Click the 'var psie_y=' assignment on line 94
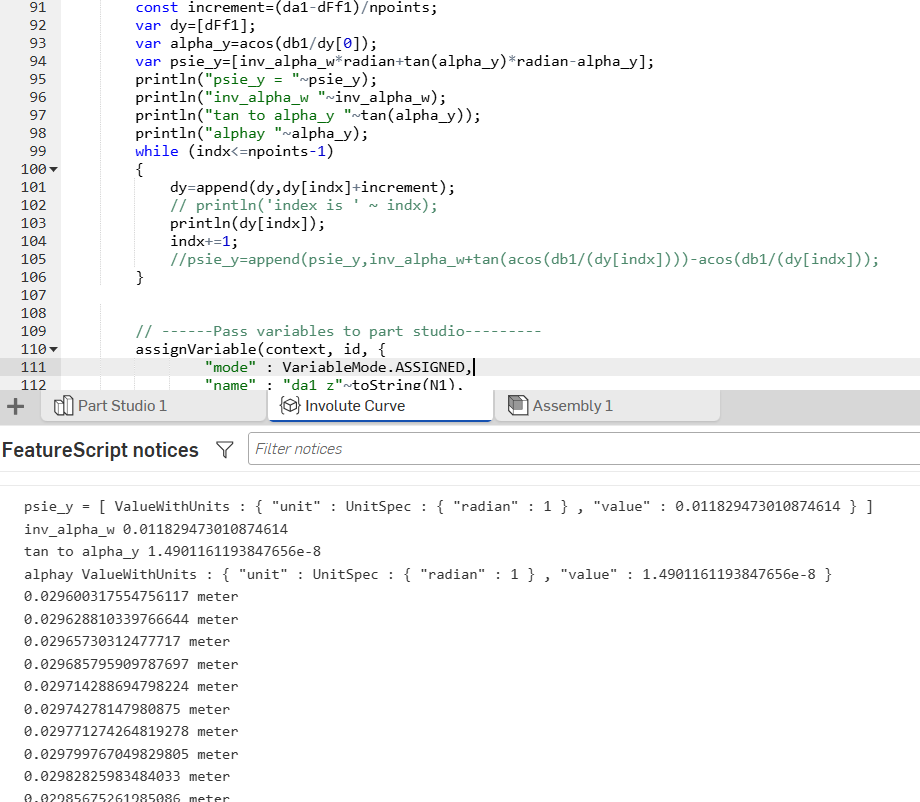The width and height of the screenshot is (920, 802). pyautogui.click(x=394, y=62)
